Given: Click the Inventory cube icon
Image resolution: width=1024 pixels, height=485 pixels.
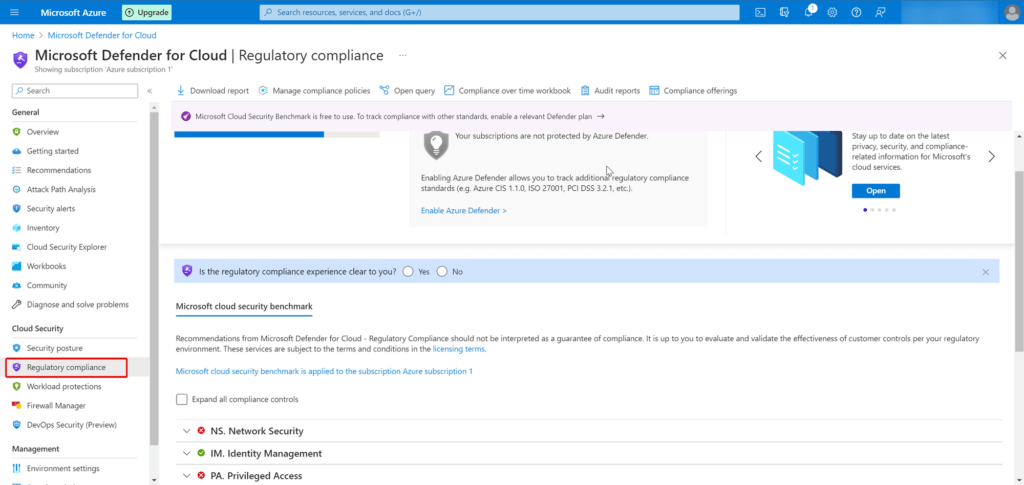Looking at the screenshot, I should 17,228.
